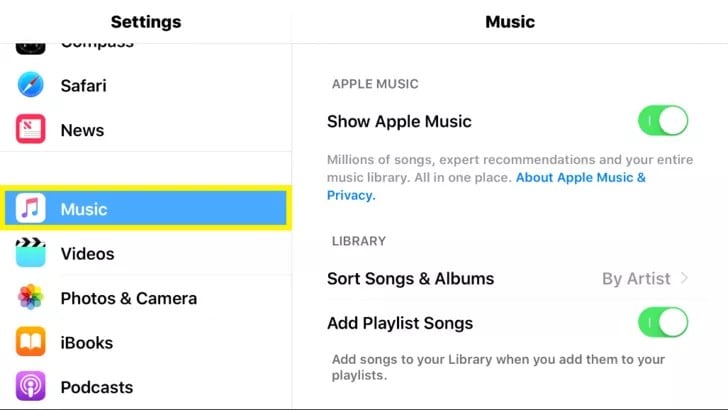
Task: Select the News settings label
Action: [82, 130]
